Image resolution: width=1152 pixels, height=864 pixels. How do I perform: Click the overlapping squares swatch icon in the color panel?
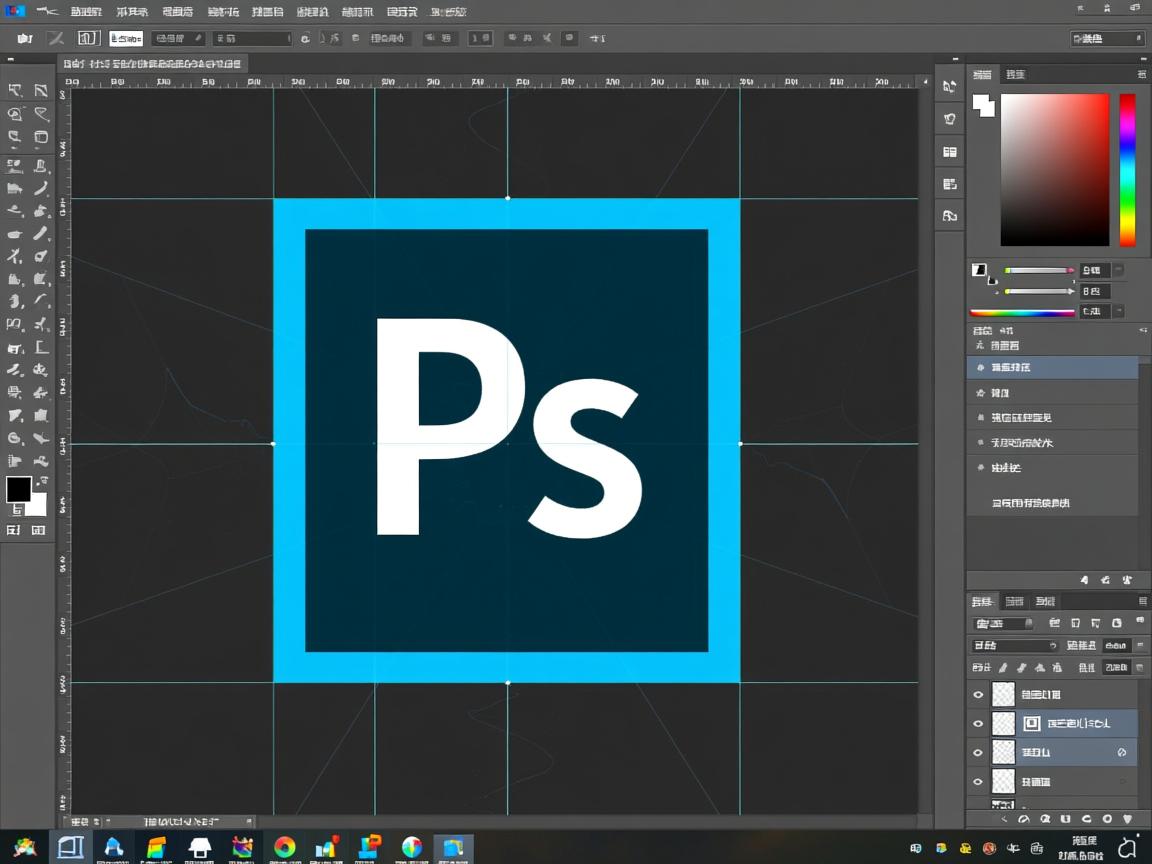[x=984, y=105]
